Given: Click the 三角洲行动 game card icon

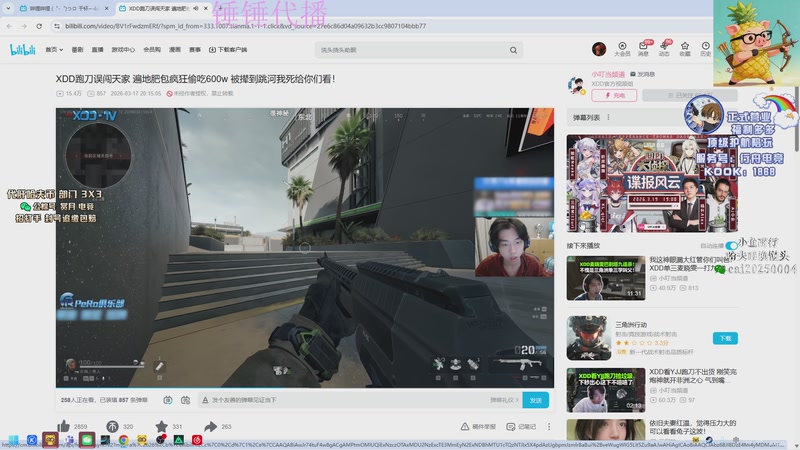Looking at the screenshot, I should tap(588, 338).
